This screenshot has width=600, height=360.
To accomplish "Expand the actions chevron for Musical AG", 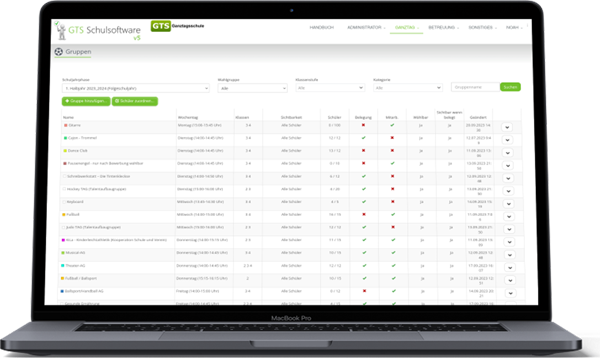I will (509, 254).
